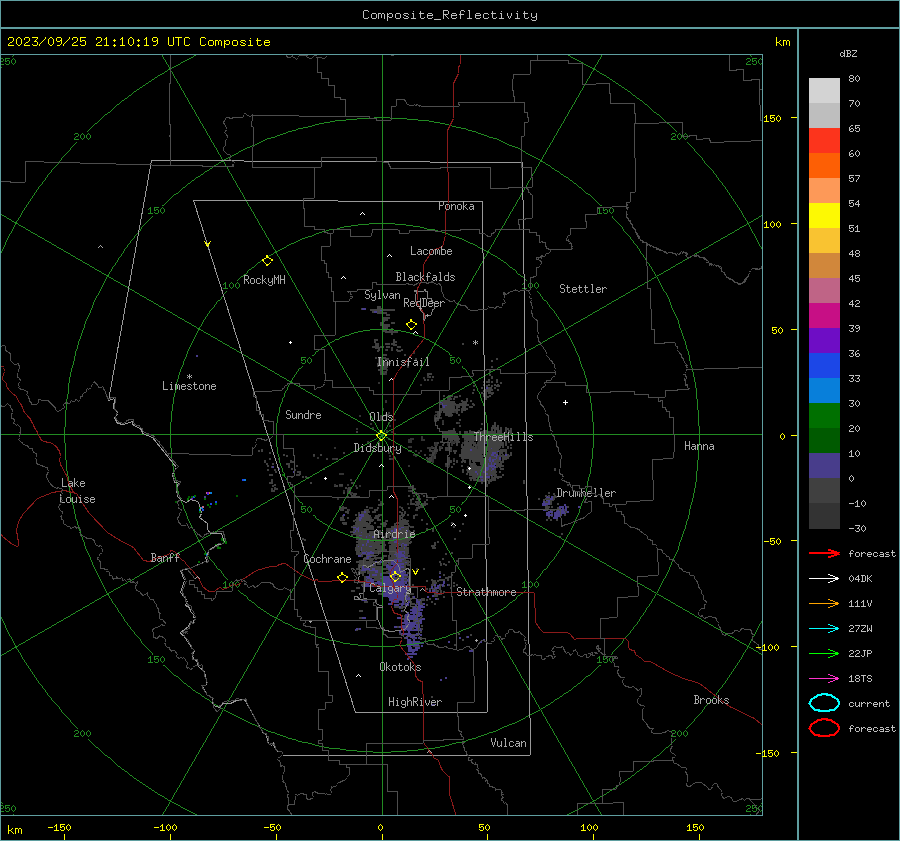900x841 pixels.
Task: Click the green 22JP arrow icon
Action: coord(824,653)
